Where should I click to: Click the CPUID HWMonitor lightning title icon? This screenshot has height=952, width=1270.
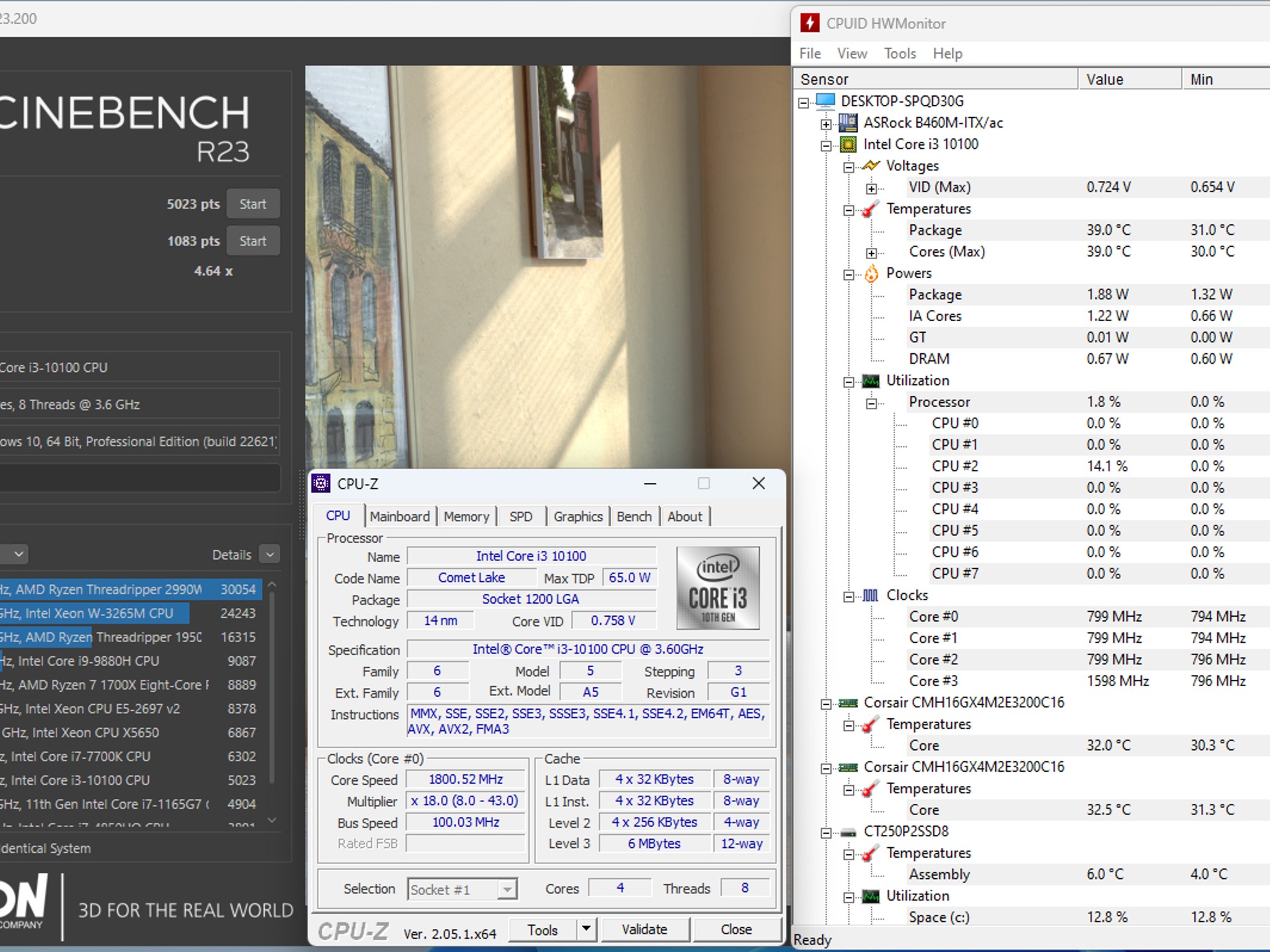pyautogui.click(x=809, y=23)
